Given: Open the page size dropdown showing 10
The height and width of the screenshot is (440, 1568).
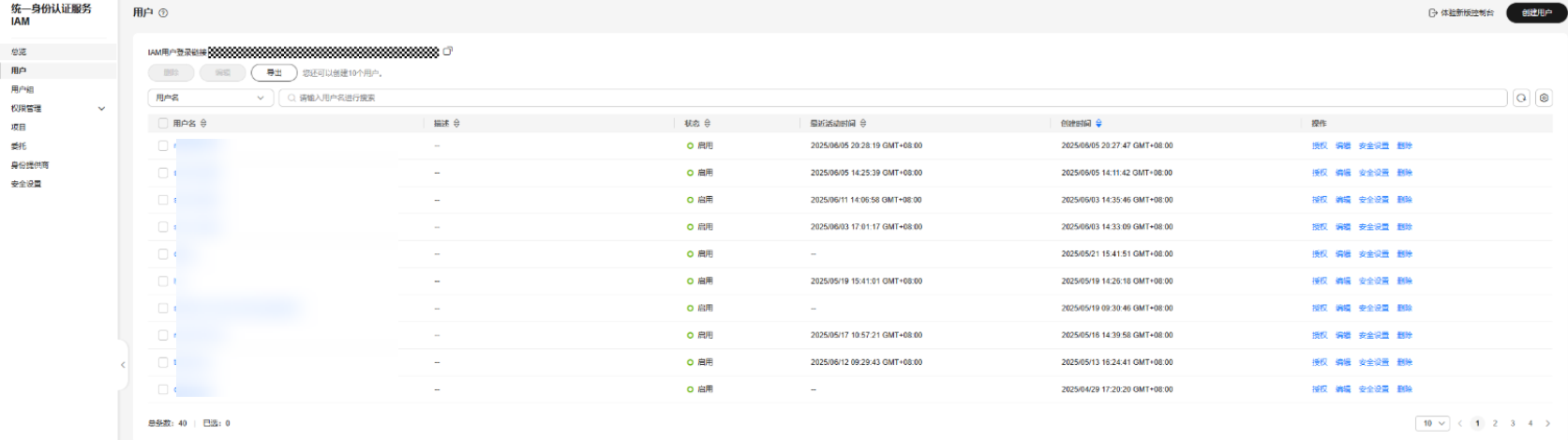Looking at the screenshot, I should coord(1432,424).
